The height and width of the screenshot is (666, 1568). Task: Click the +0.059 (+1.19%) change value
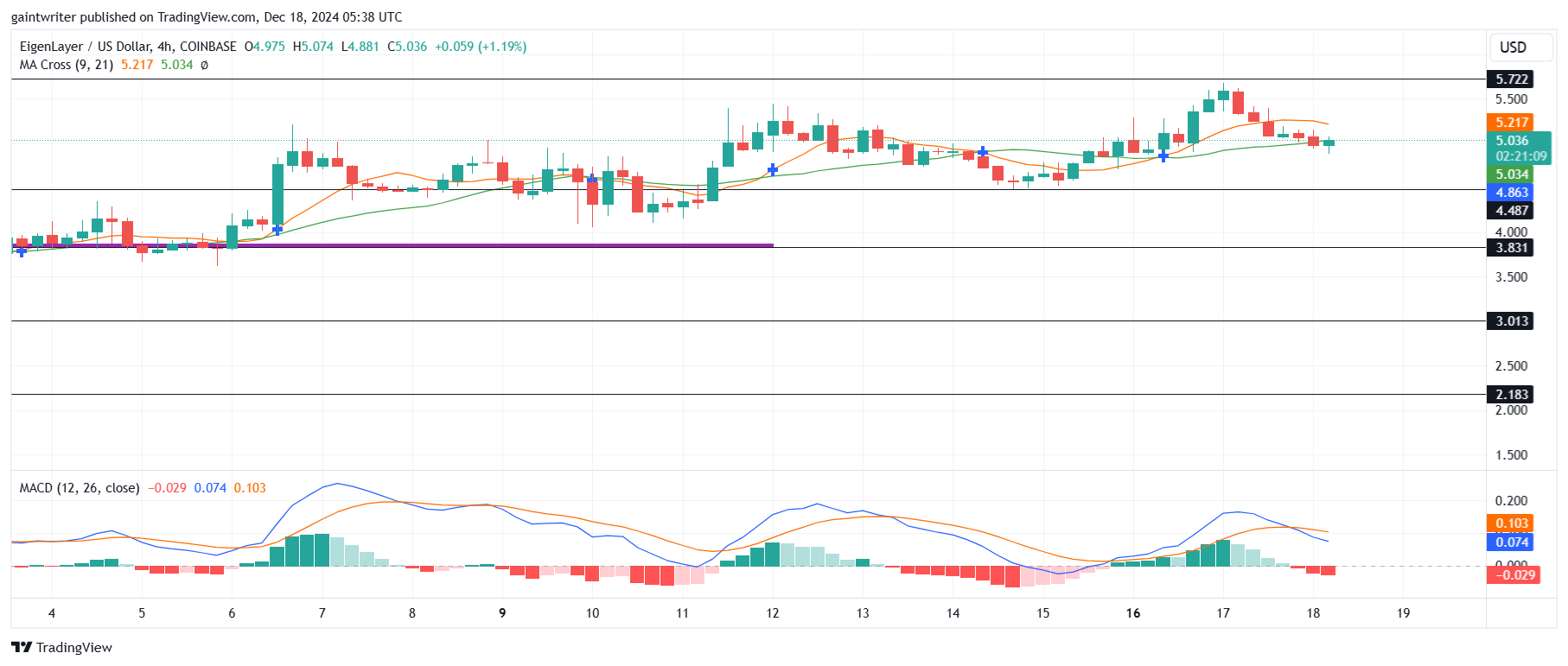481,47
